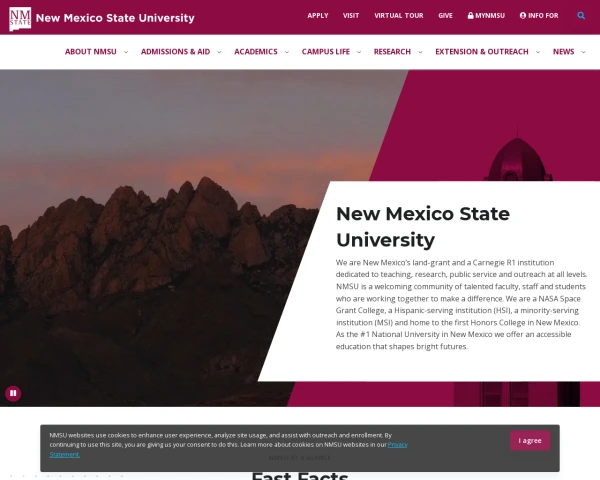This screenshot has height=480, width=600.
Task: Open the Extension & Outreach menu
Action: [482, 52]
